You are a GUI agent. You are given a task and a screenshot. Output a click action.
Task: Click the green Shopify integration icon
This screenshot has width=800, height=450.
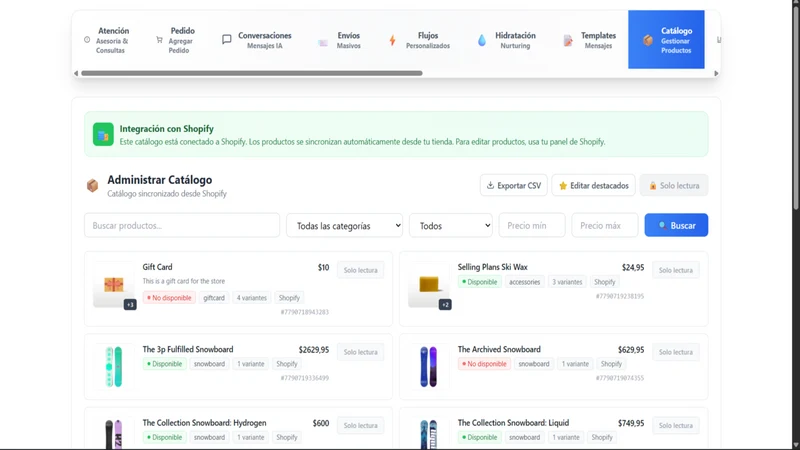click(x=103, y=134)
